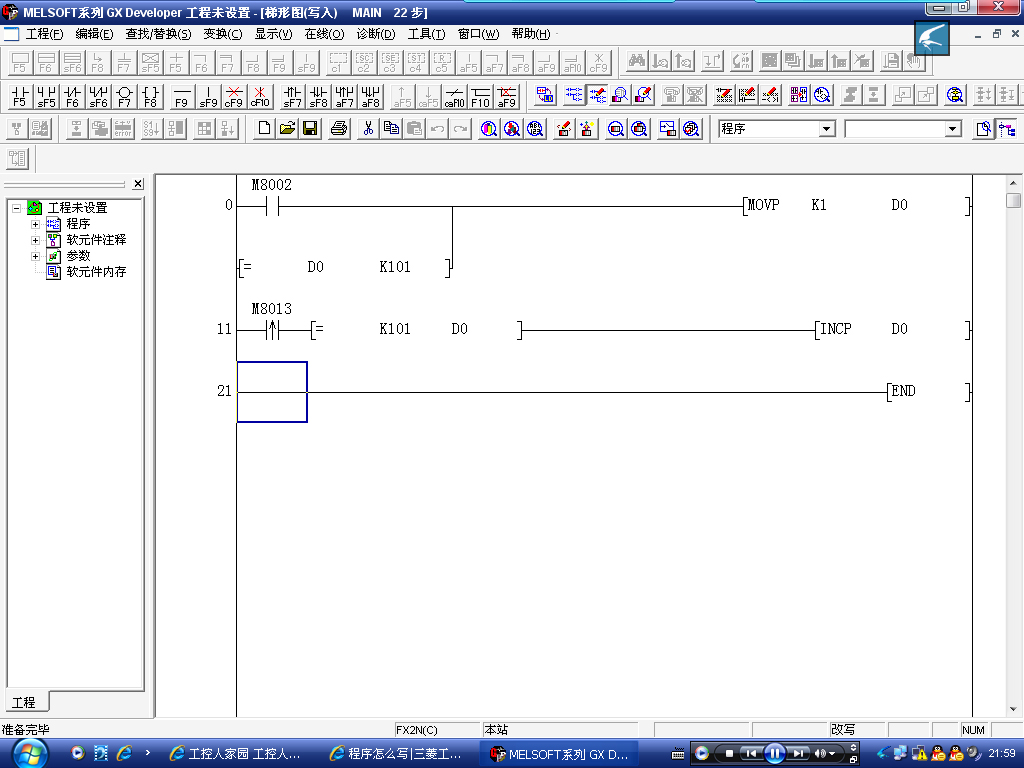Expand the 程序 tree node
This screenshot has width=1024, height=768.
(x=36, y=224)
